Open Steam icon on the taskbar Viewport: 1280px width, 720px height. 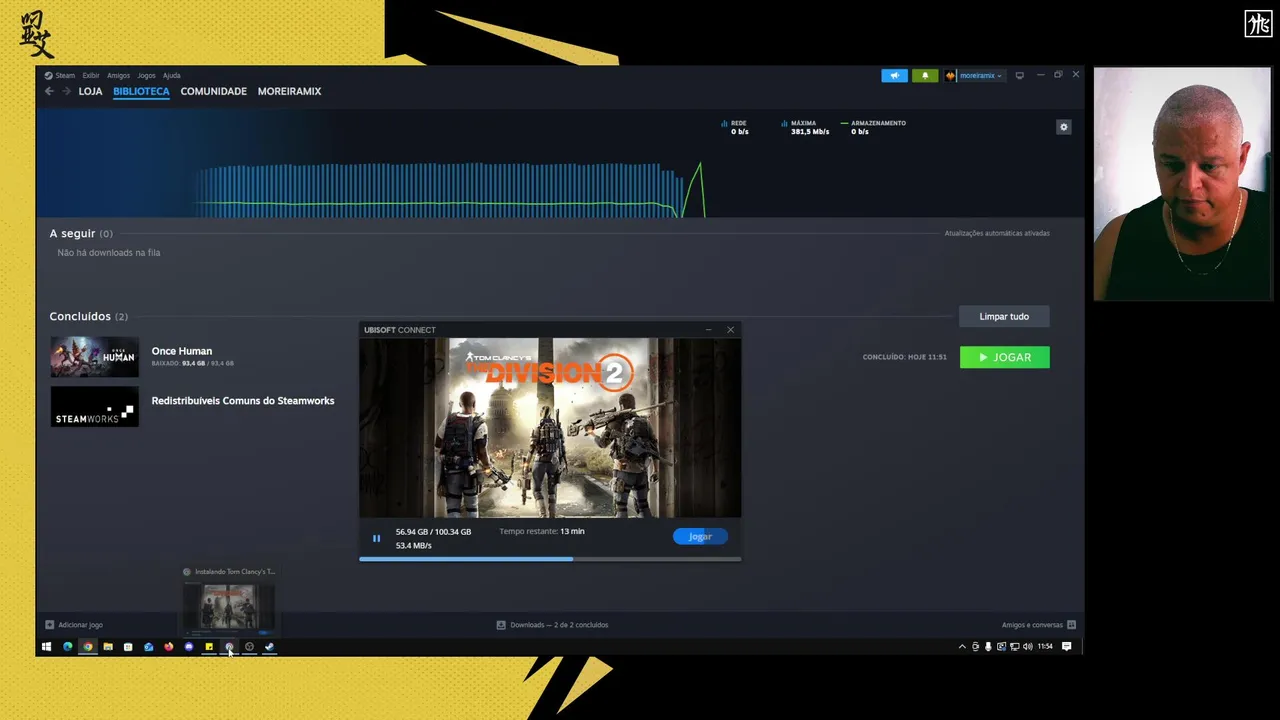tap(269, 647)
